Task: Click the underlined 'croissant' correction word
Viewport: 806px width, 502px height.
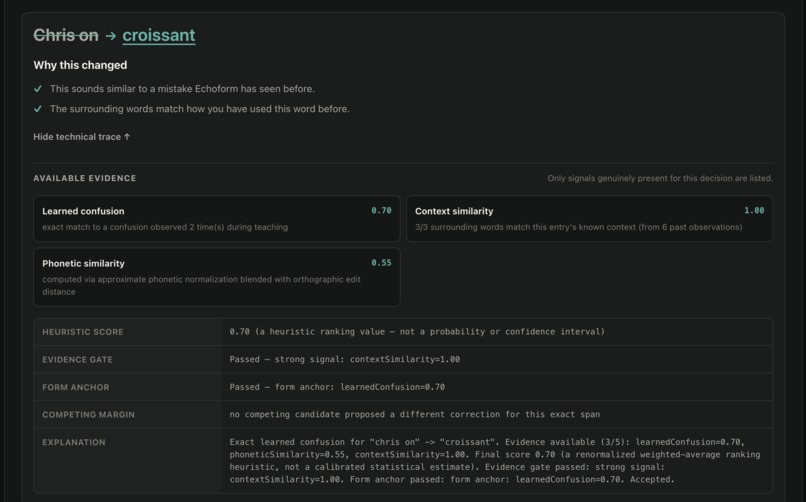Action: click(159, 35)
